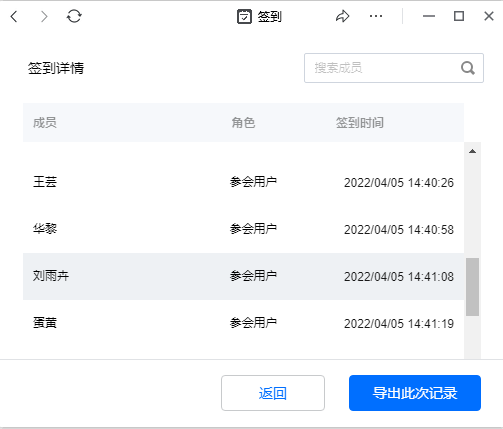Select the 刘雨卉 member row

243,276
